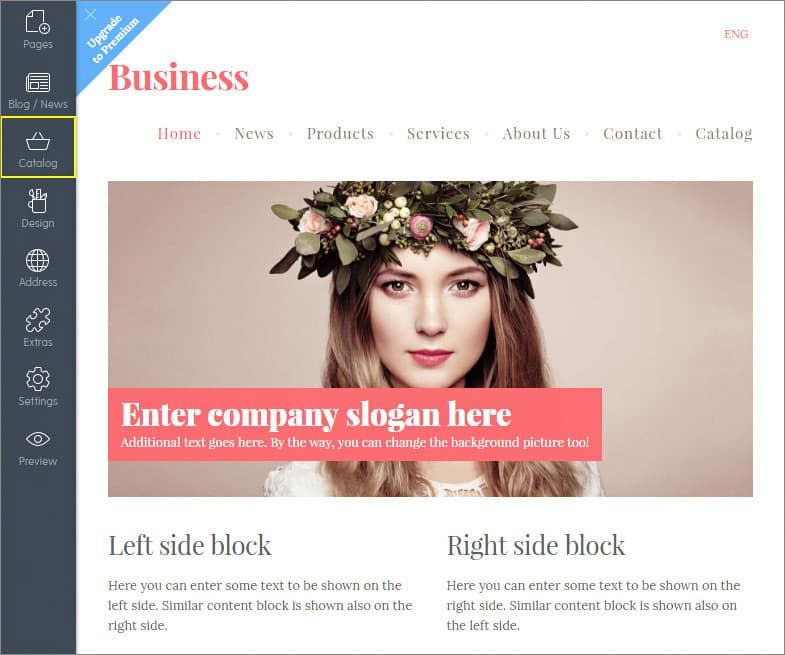Open the About Us menu item

point(536,134)
